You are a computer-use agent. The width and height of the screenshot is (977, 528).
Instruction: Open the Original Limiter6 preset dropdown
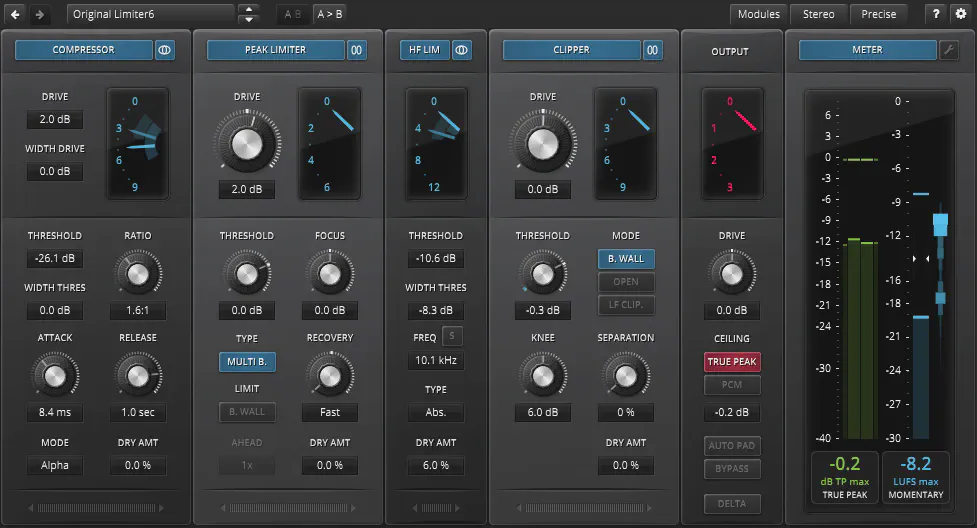pos(150,14)
